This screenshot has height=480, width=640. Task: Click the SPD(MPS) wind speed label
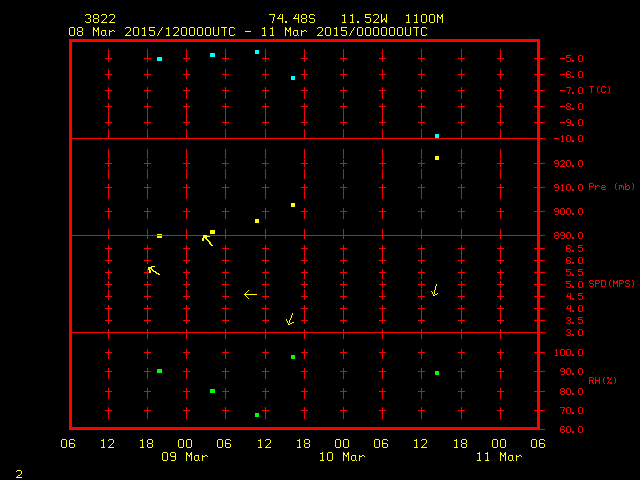(x=611, y=284)
